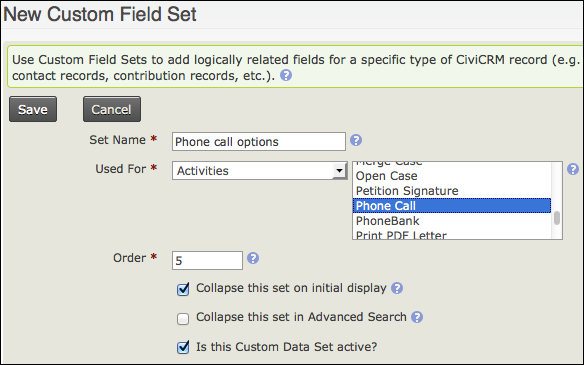
Task: Show help for Collapse on initial display
Action: click(397, 288)
